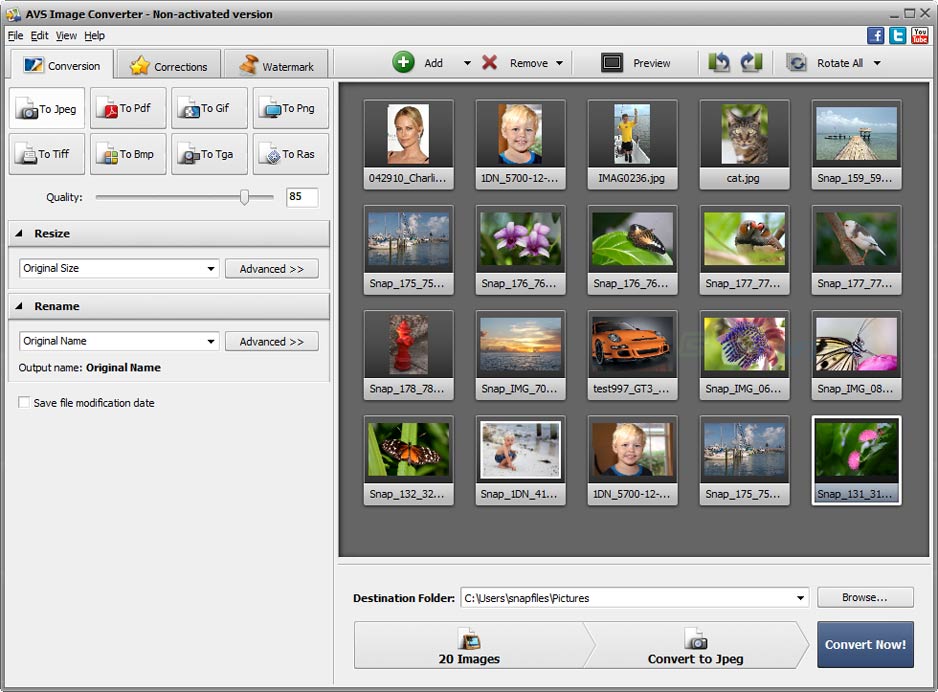938x692 pixels.
Task: Select the Snap_IMG_70... sunset thumbnail
Action: (520, 355)
